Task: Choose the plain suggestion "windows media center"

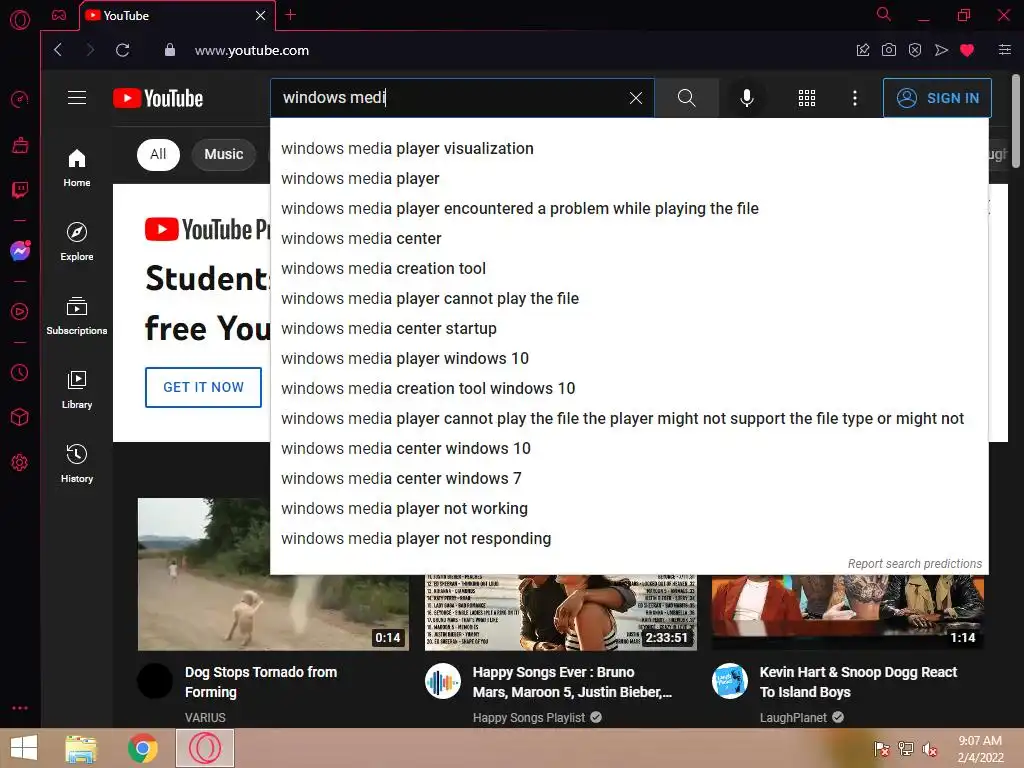Action: point(629,239)
